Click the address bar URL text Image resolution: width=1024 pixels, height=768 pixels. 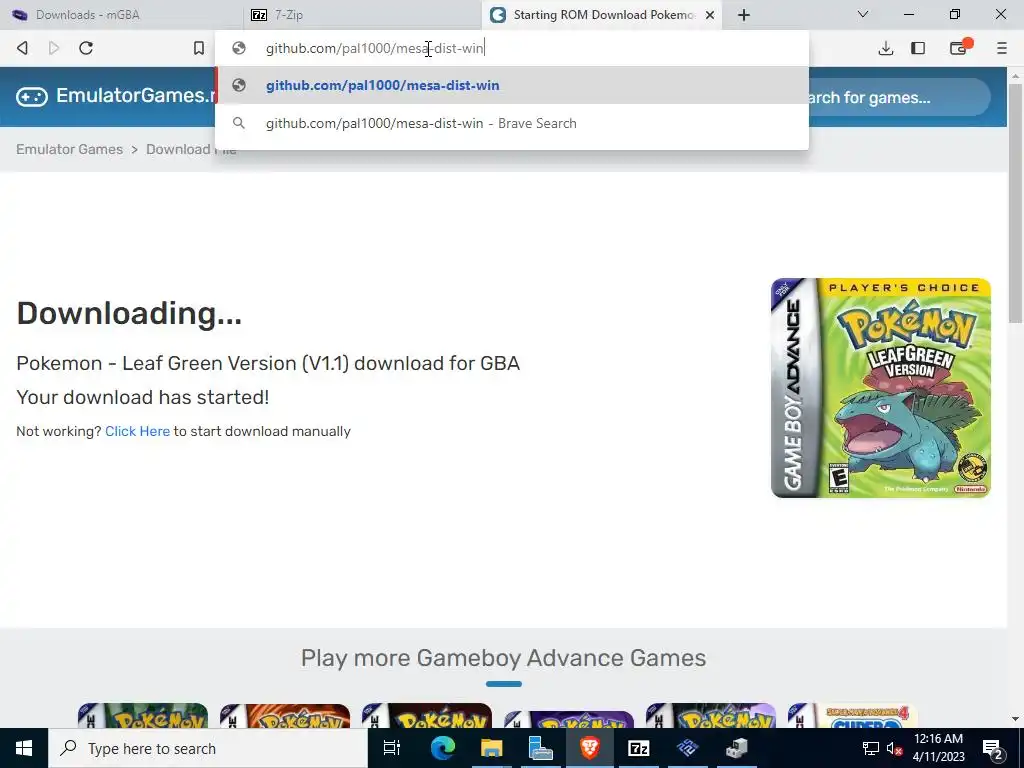[374, 48]
